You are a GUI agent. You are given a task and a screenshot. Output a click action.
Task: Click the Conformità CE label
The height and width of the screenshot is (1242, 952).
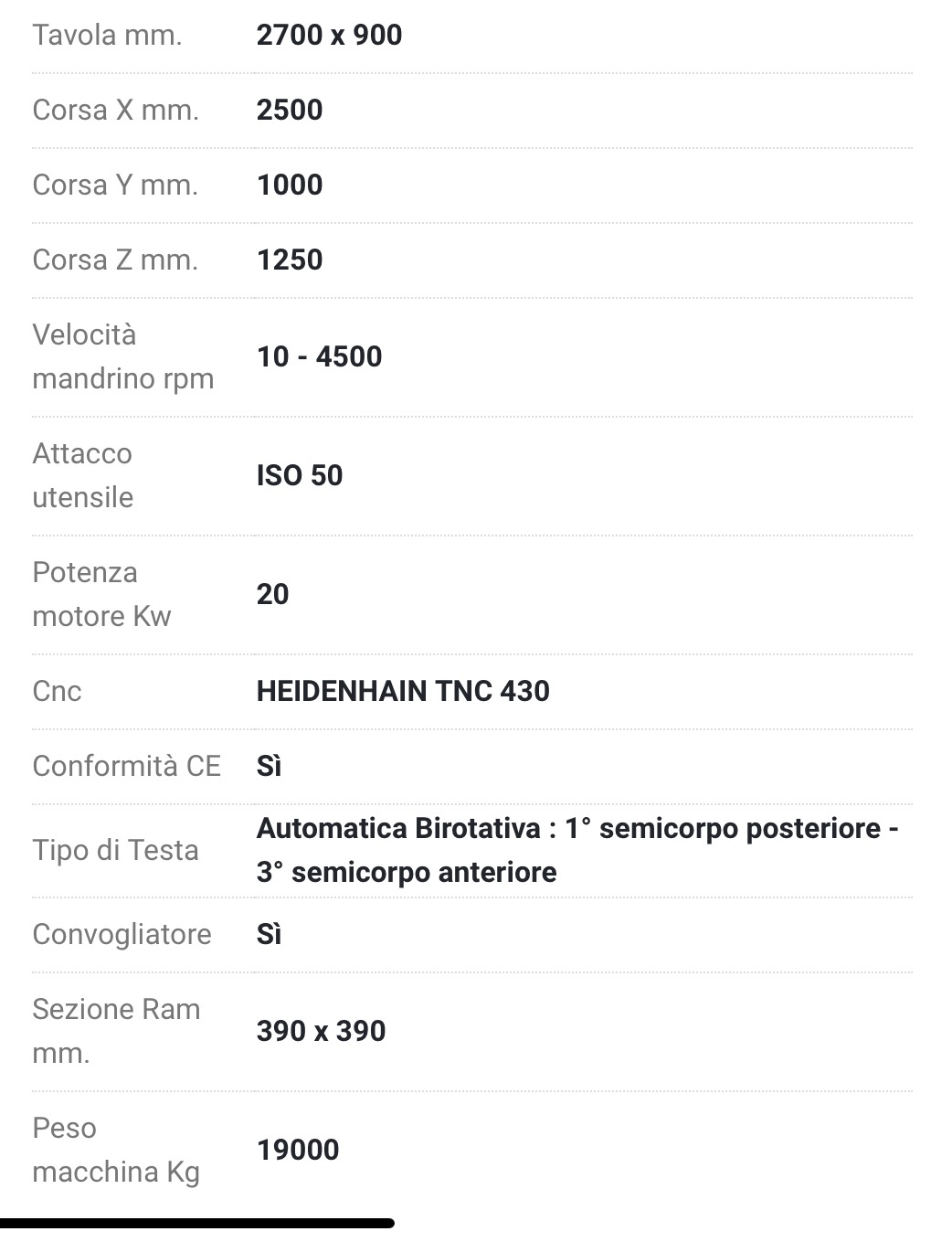point(127,766)
